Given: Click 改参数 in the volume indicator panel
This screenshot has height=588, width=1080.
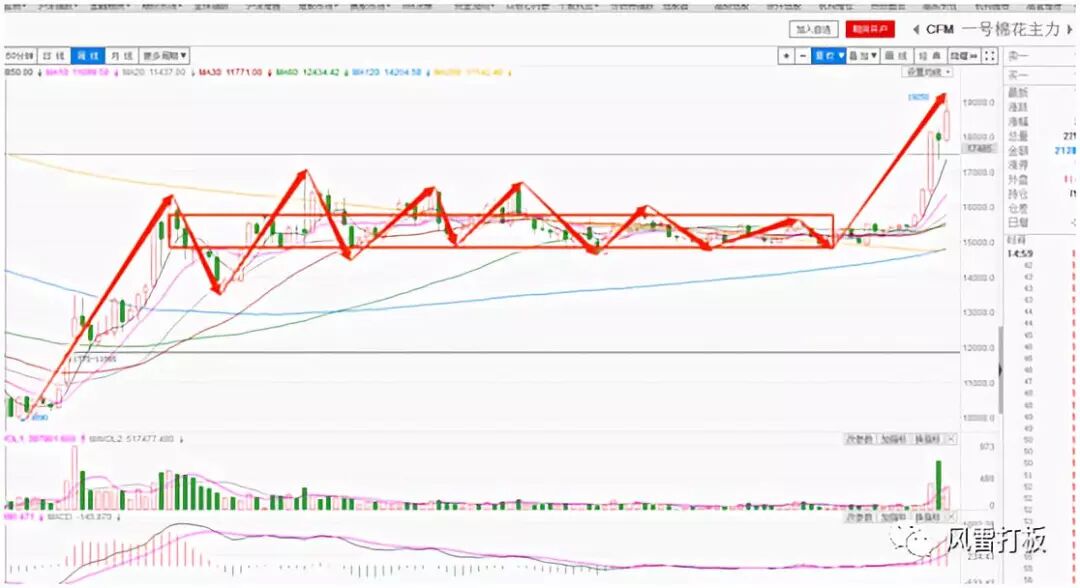Looking at the screenshot, I should pyautogui.click(x=859, y=439).
